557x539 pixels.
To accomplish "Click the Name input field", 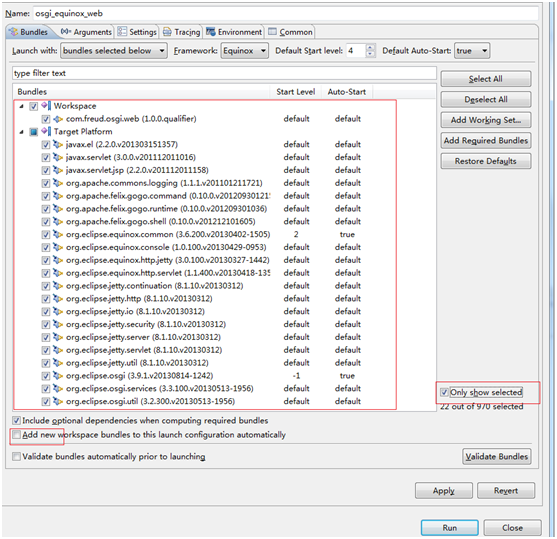I will 286,14.
